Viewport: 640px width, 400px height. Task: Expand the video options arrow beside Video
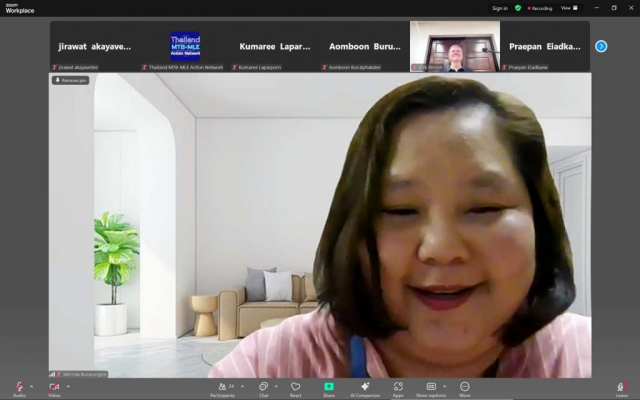coord(67,385)
